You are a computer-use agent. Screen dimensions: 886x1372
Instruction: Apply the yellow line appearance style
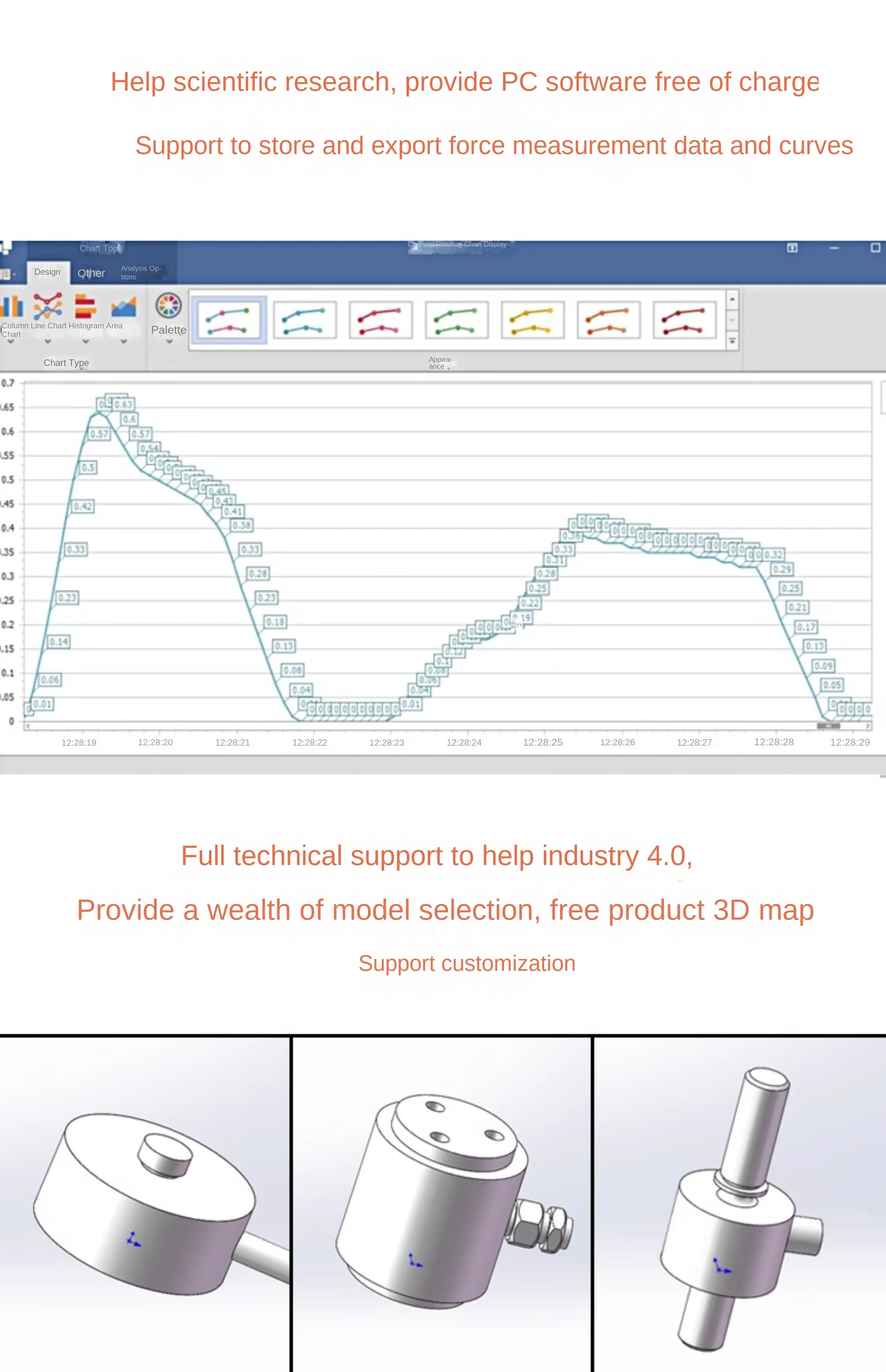click(533, 320)
